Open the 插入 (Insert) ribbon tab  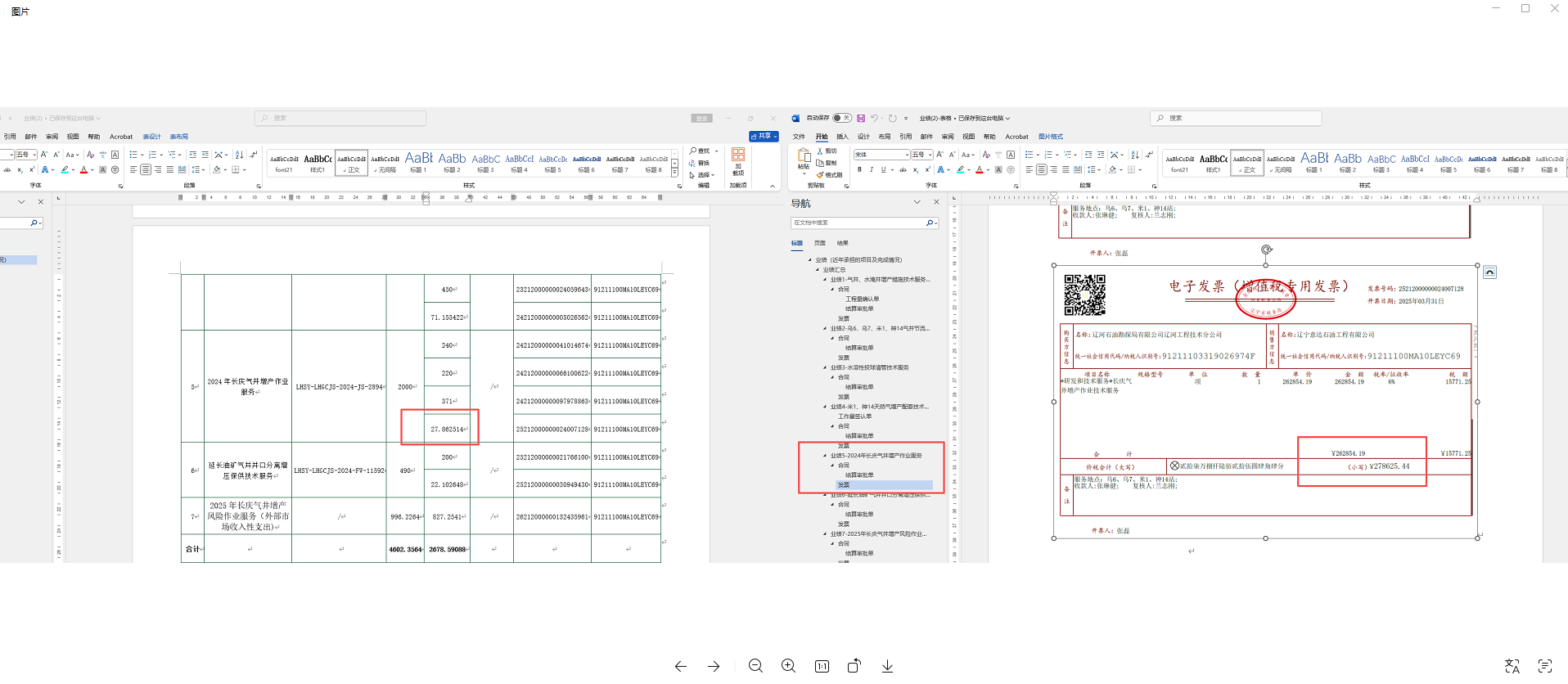pyautogui.click(x=842, y=137)
